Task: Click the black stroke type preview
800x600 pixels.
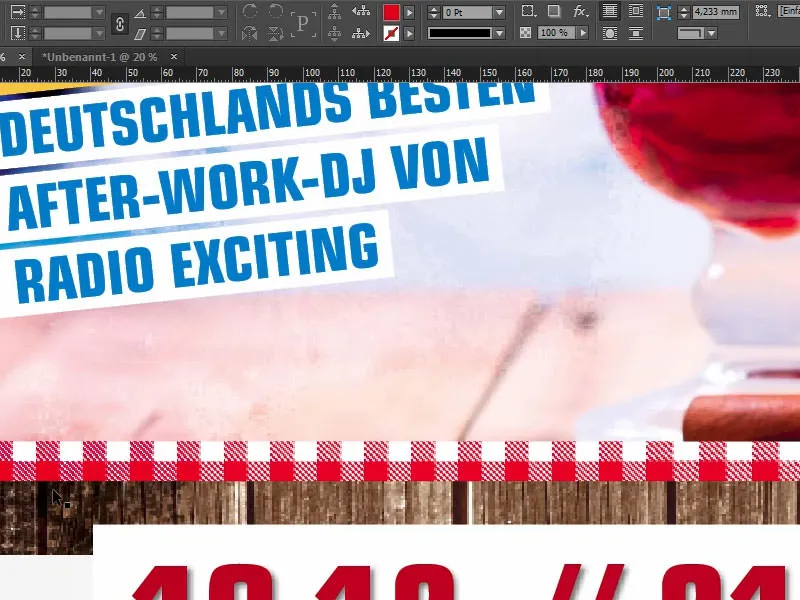Action: point(460,33)
